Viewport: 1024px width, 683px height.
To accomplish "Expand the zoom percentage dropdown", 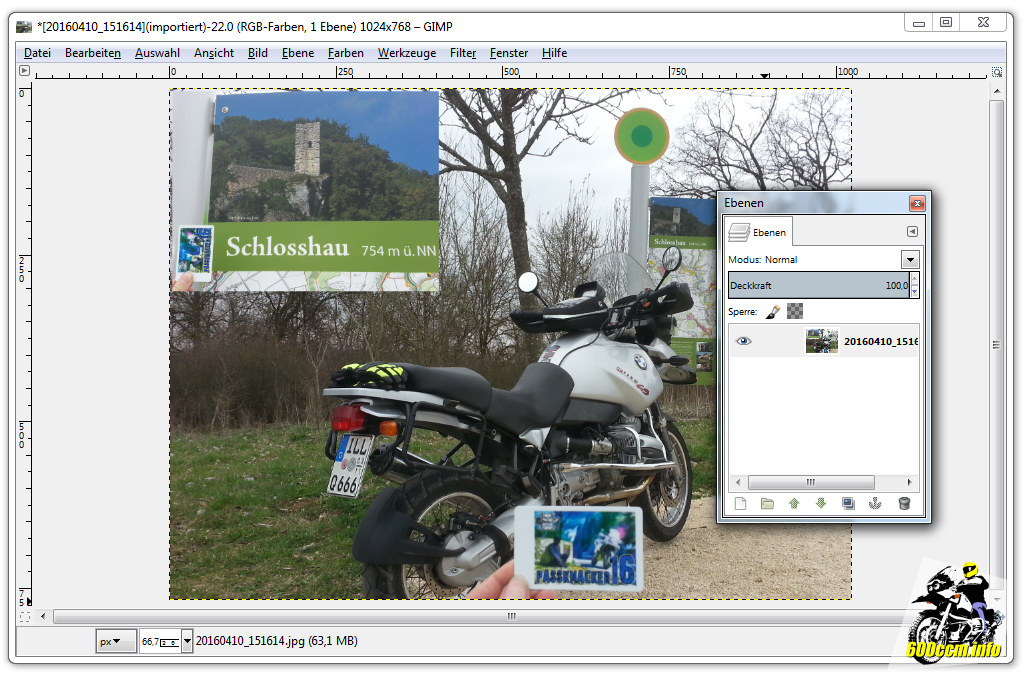I will (188, 641).
